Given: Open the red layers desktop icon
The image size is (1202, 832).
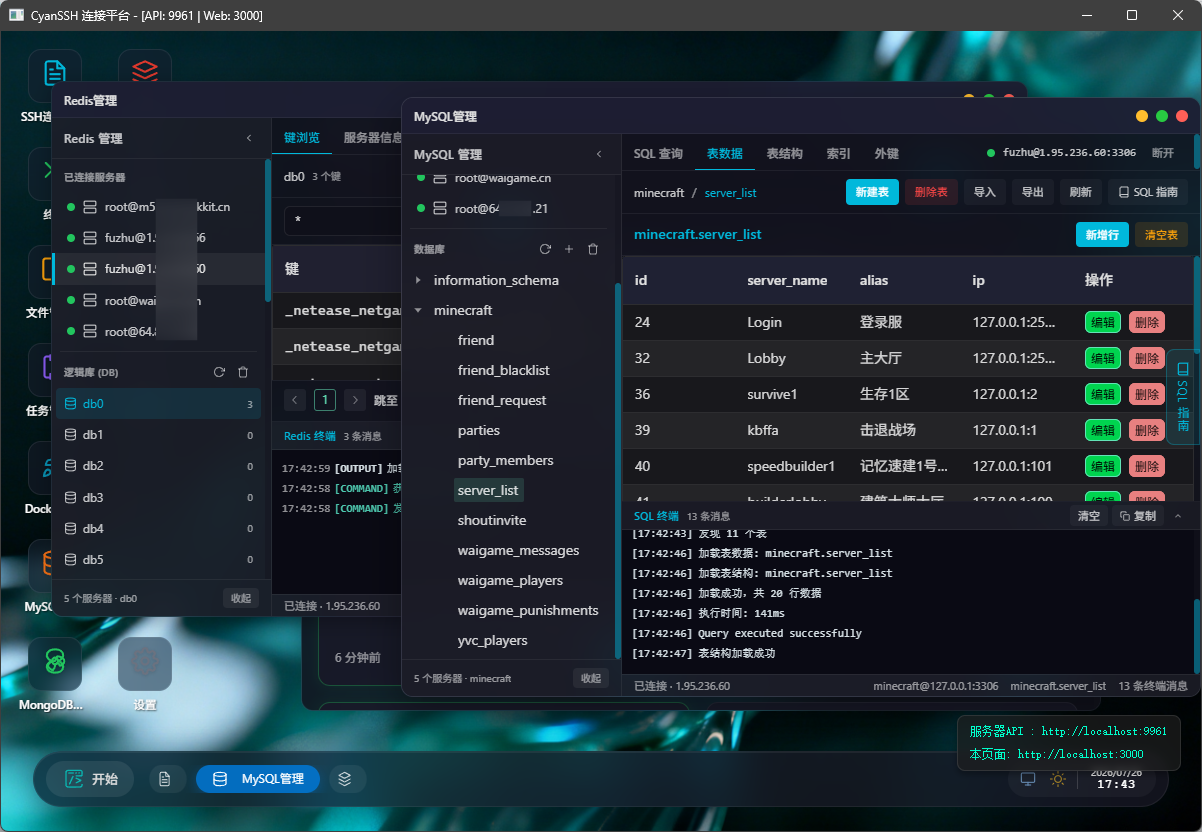Looking at the screenshot, I should click(145, 70).
